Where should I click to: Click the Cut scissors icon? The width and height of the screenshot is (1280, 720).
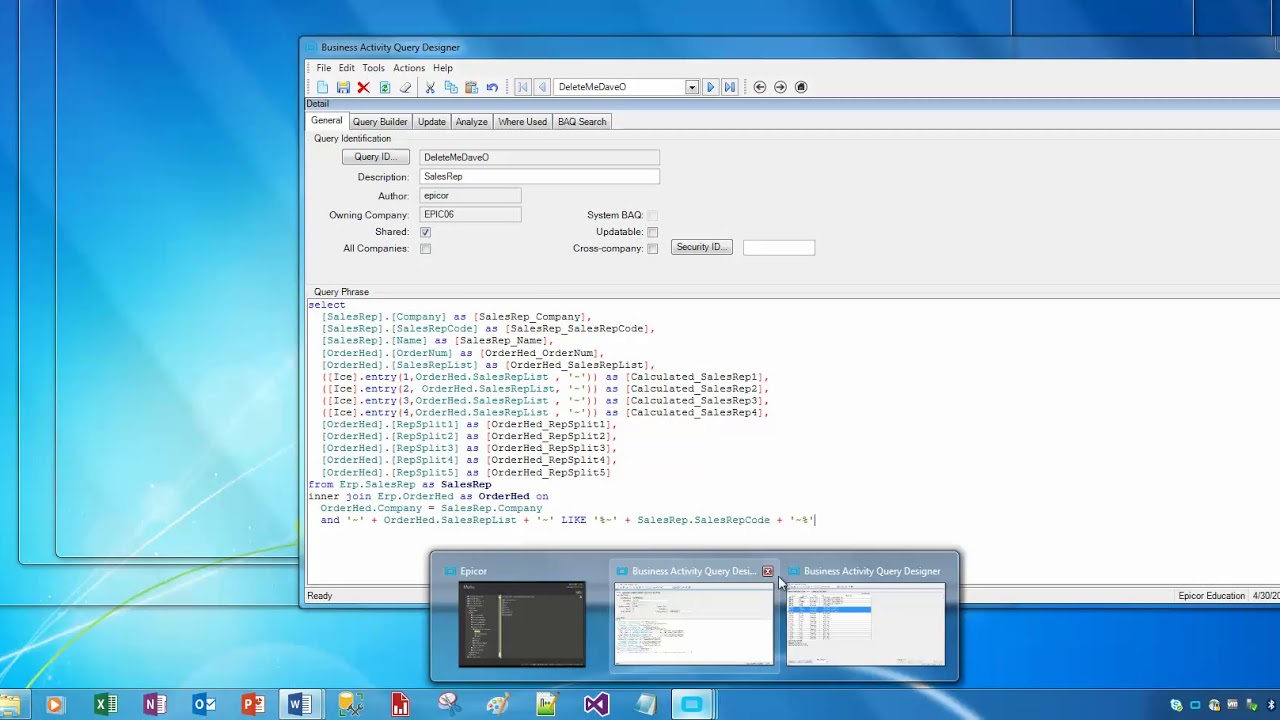pos(430,87)
